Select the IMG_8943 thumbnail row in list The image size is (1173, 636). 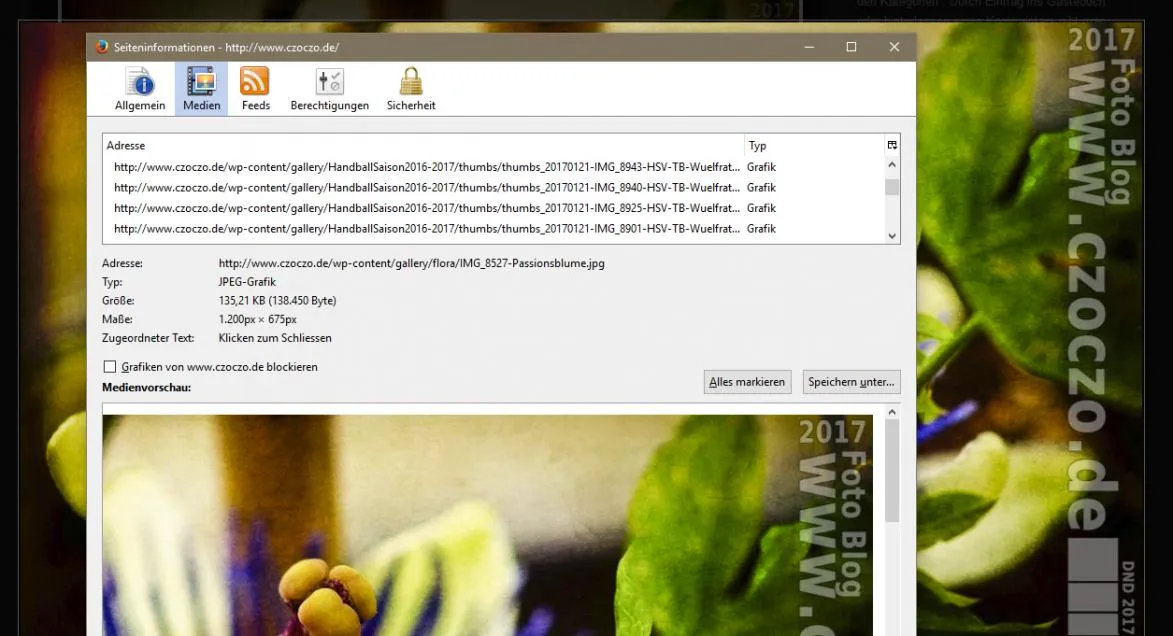pyautogui.click(x=494, y=167)
